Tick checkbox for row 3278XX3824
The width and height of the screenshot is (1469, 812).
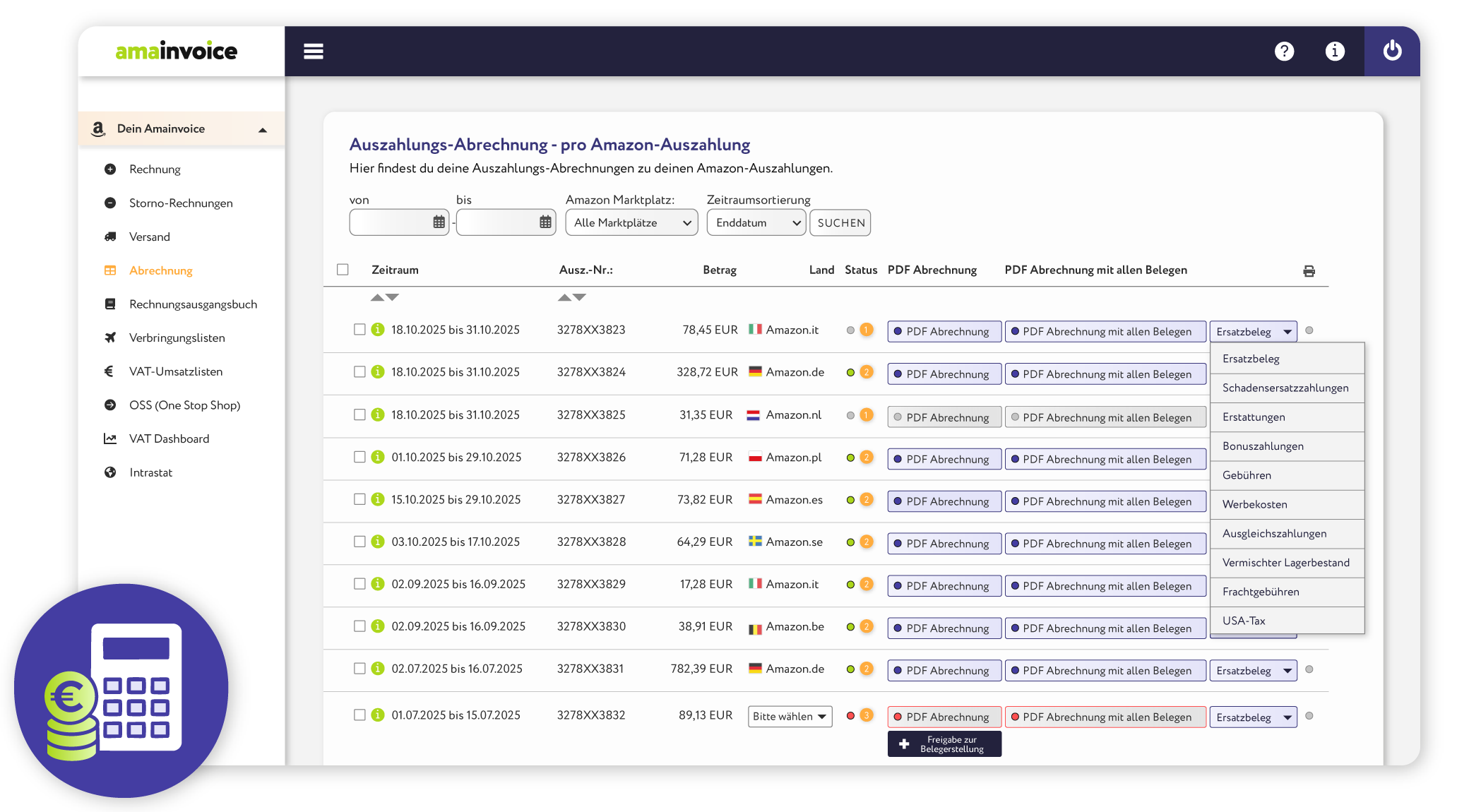[359, 372]
